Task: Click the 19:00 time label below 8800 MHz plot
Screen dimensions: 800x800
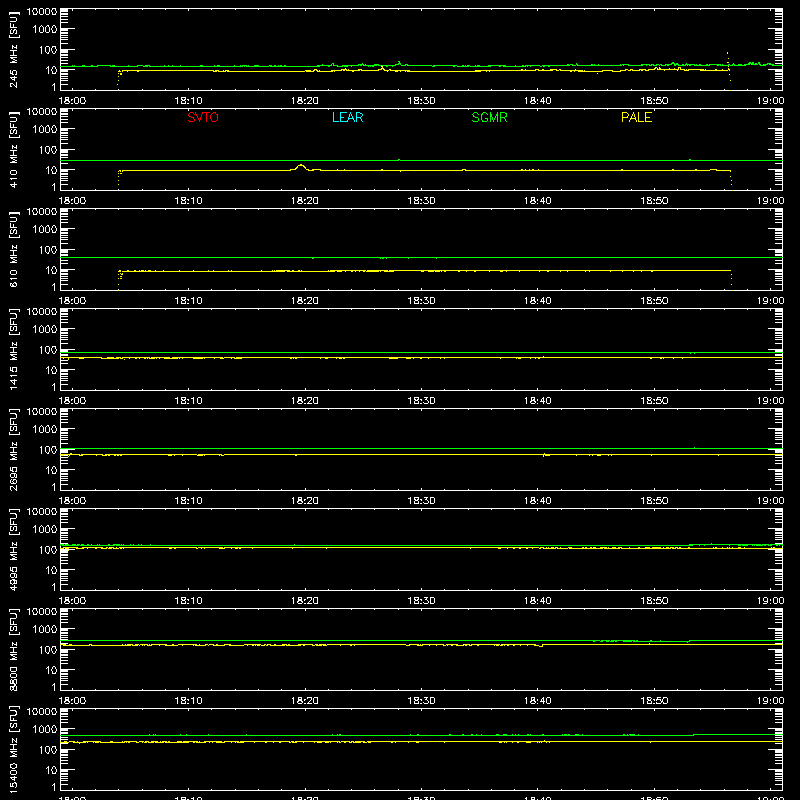Action: [x=770, y=701]
